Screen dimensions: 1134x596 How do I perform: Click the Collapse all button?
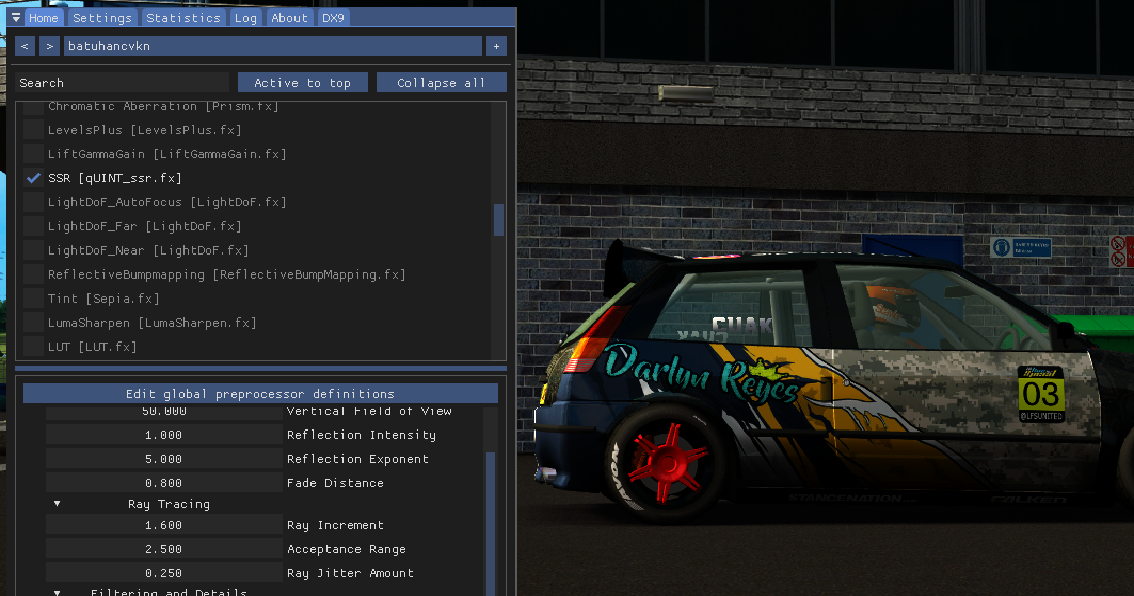[441, 82]
